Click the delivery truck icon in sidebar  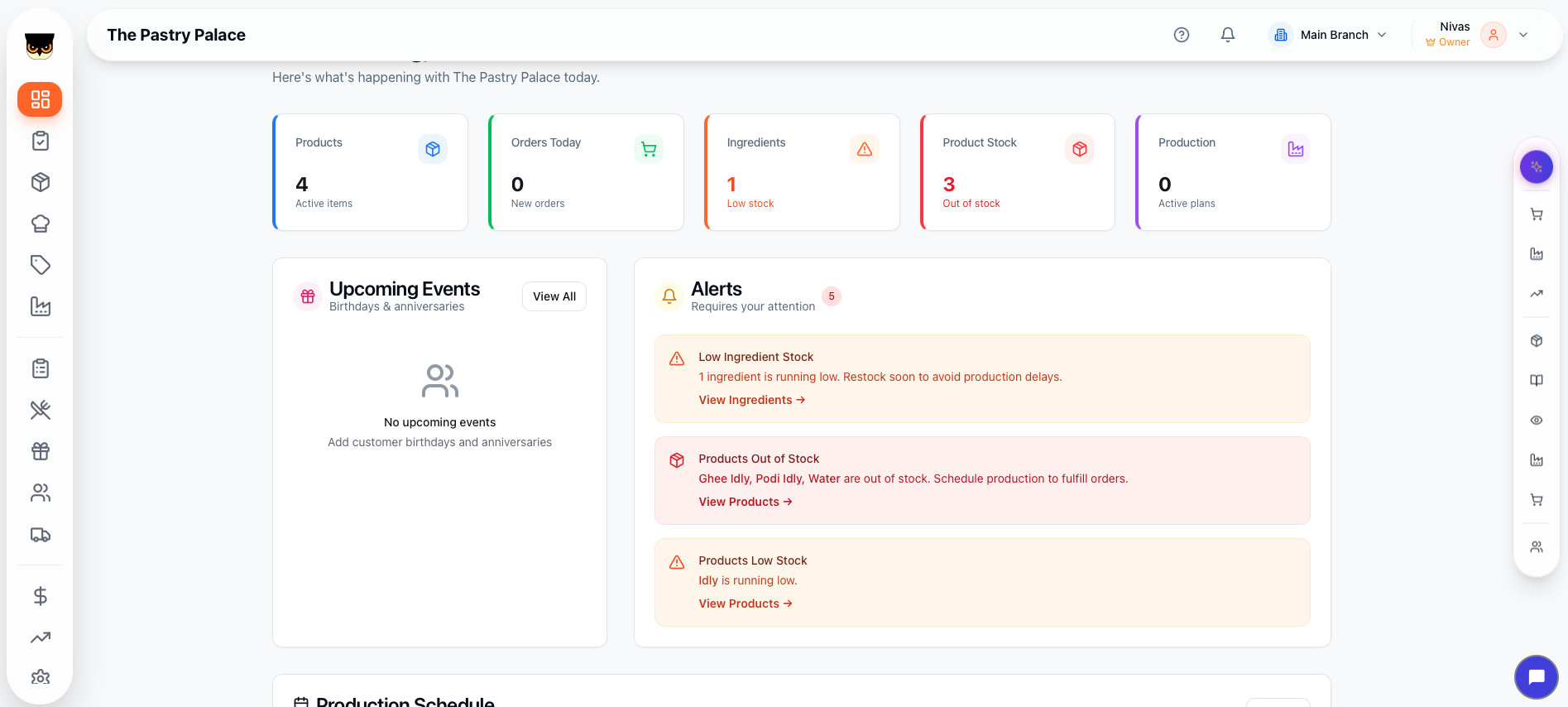click(40, 535)
